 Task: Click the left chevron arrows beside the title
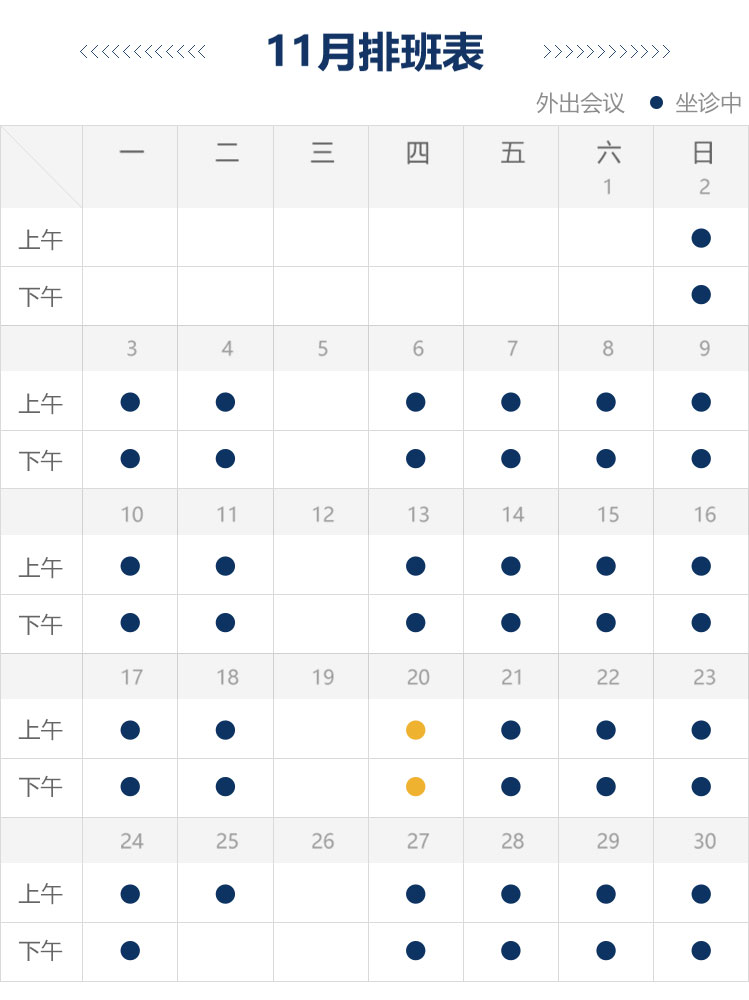142,52
